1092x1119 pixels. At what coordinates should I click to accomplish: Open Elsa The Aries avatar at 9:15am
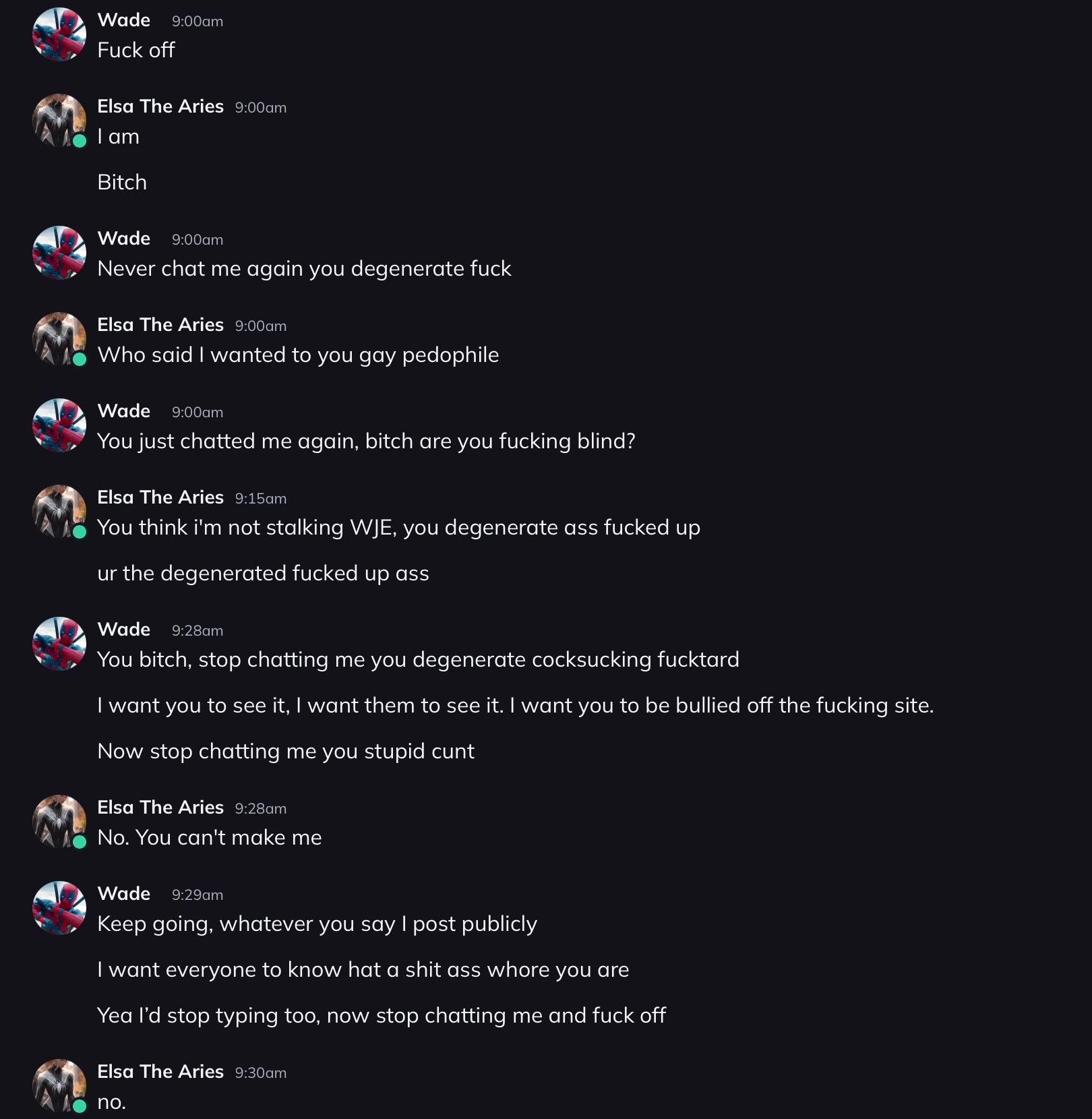pyautogui.click(x=59, y=512)
